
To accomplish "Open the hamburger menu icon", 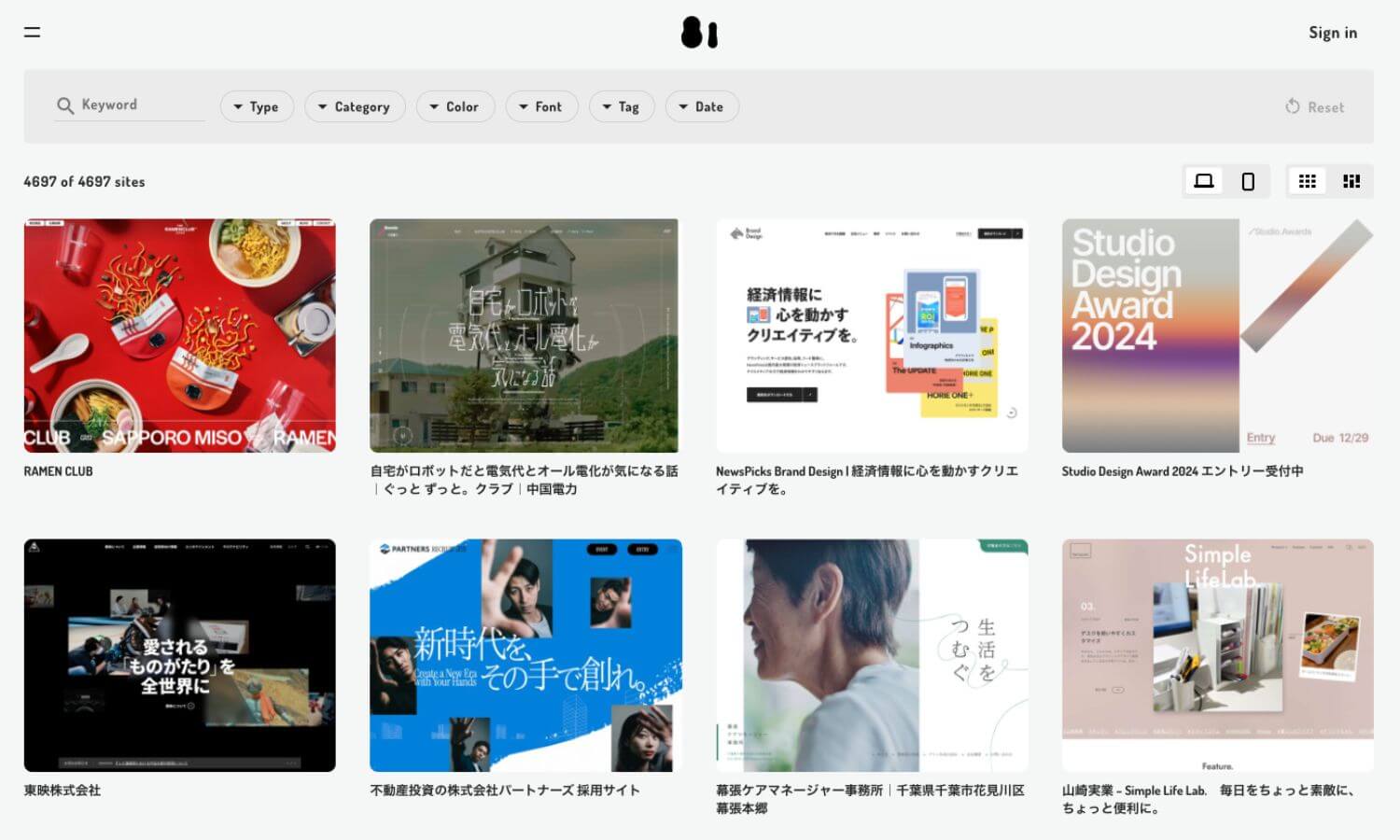I will [32, 33].
